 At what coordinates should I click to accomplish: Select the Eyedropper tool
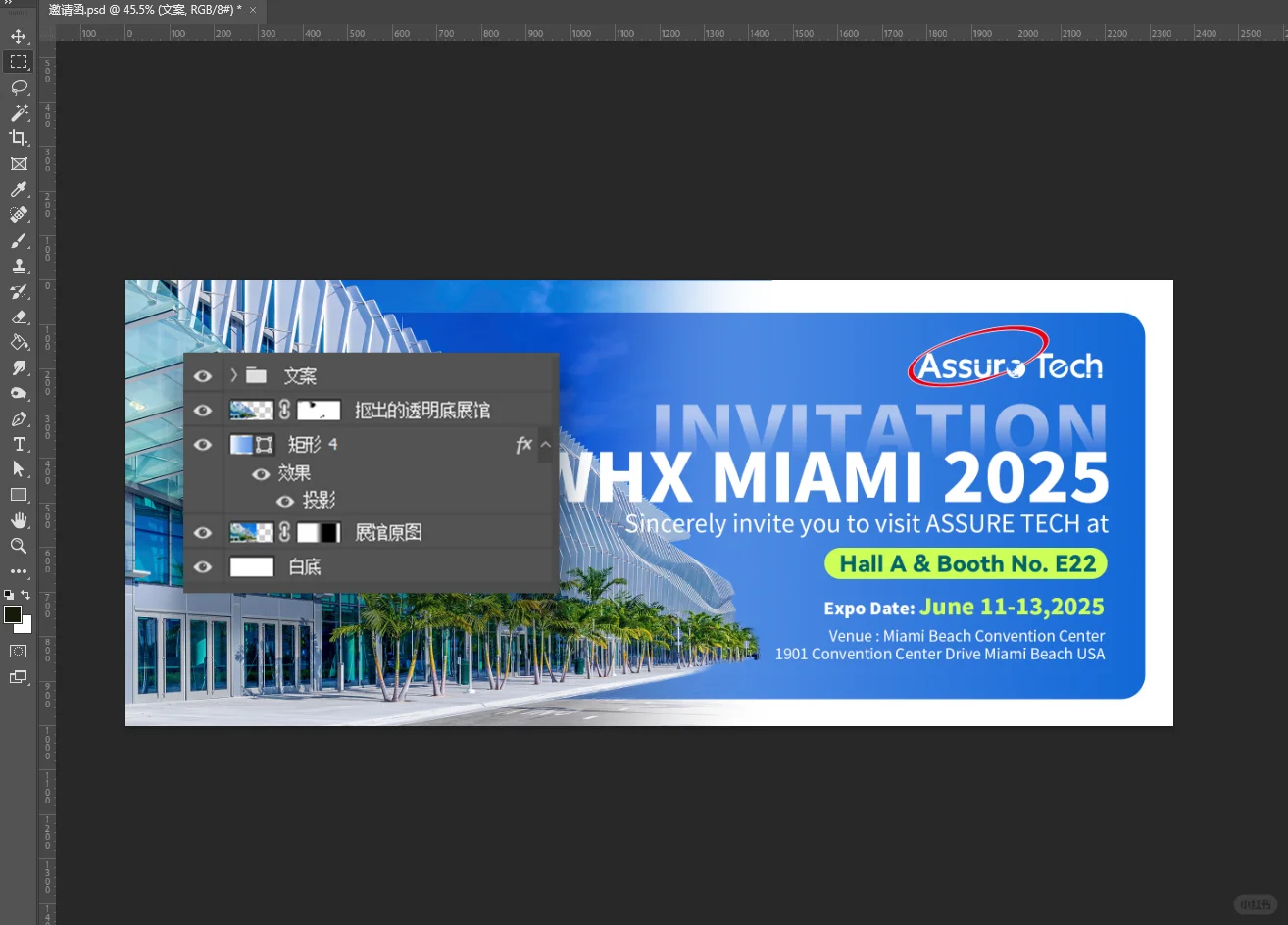(x=19, y=189)
